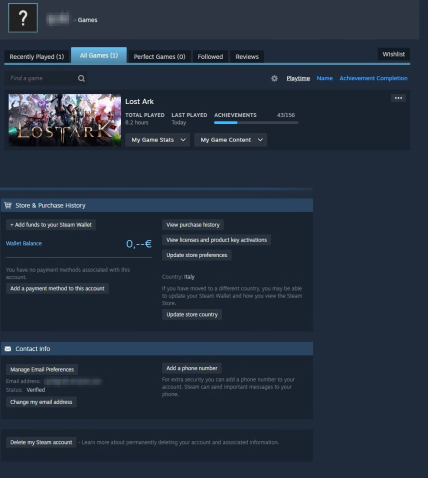
Task: Click the Country: Italy text
Action: (178, 277)
